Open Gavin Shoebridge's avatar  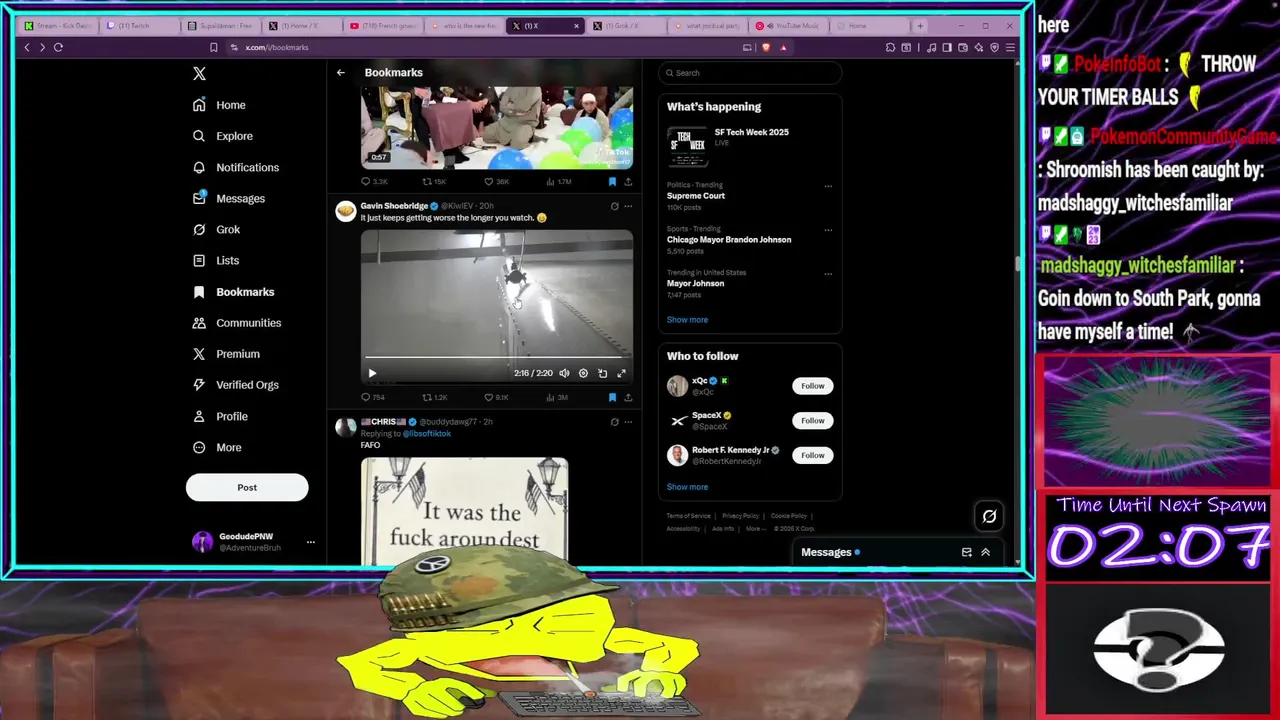pyautogui.click(x=346, y=211)
